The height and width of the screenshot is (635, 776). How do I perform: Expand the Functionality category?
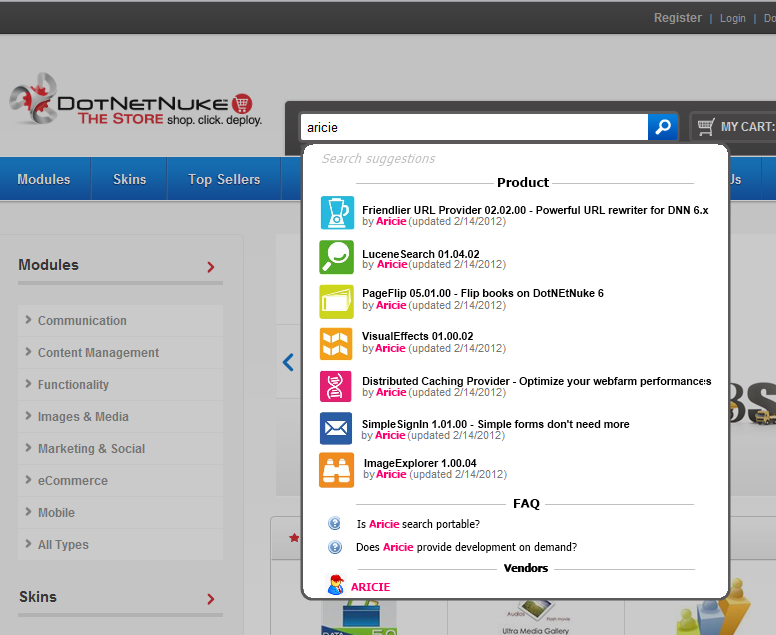120,385
